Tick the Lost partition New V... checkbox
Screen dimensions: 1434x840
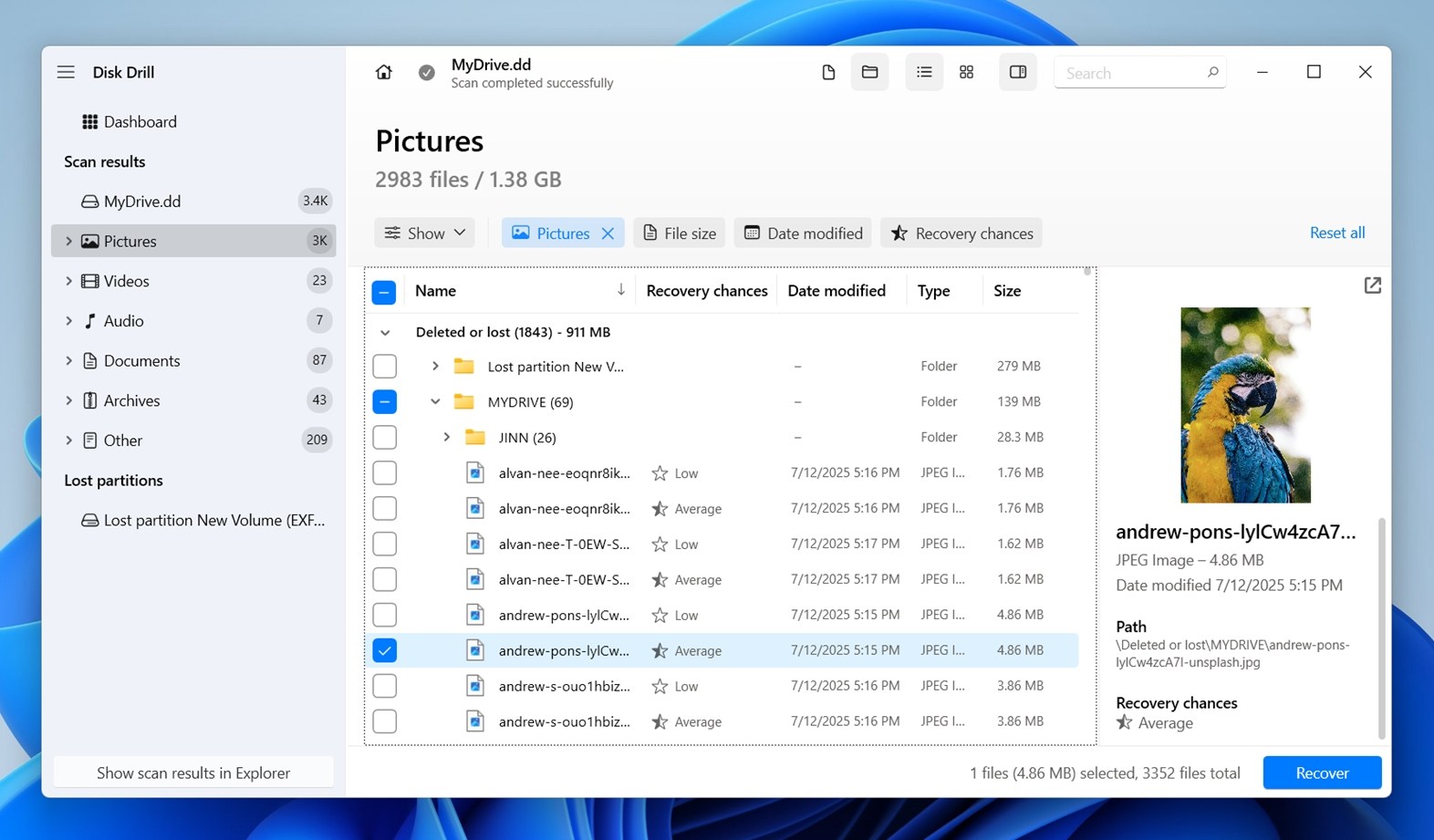point(385,367)
